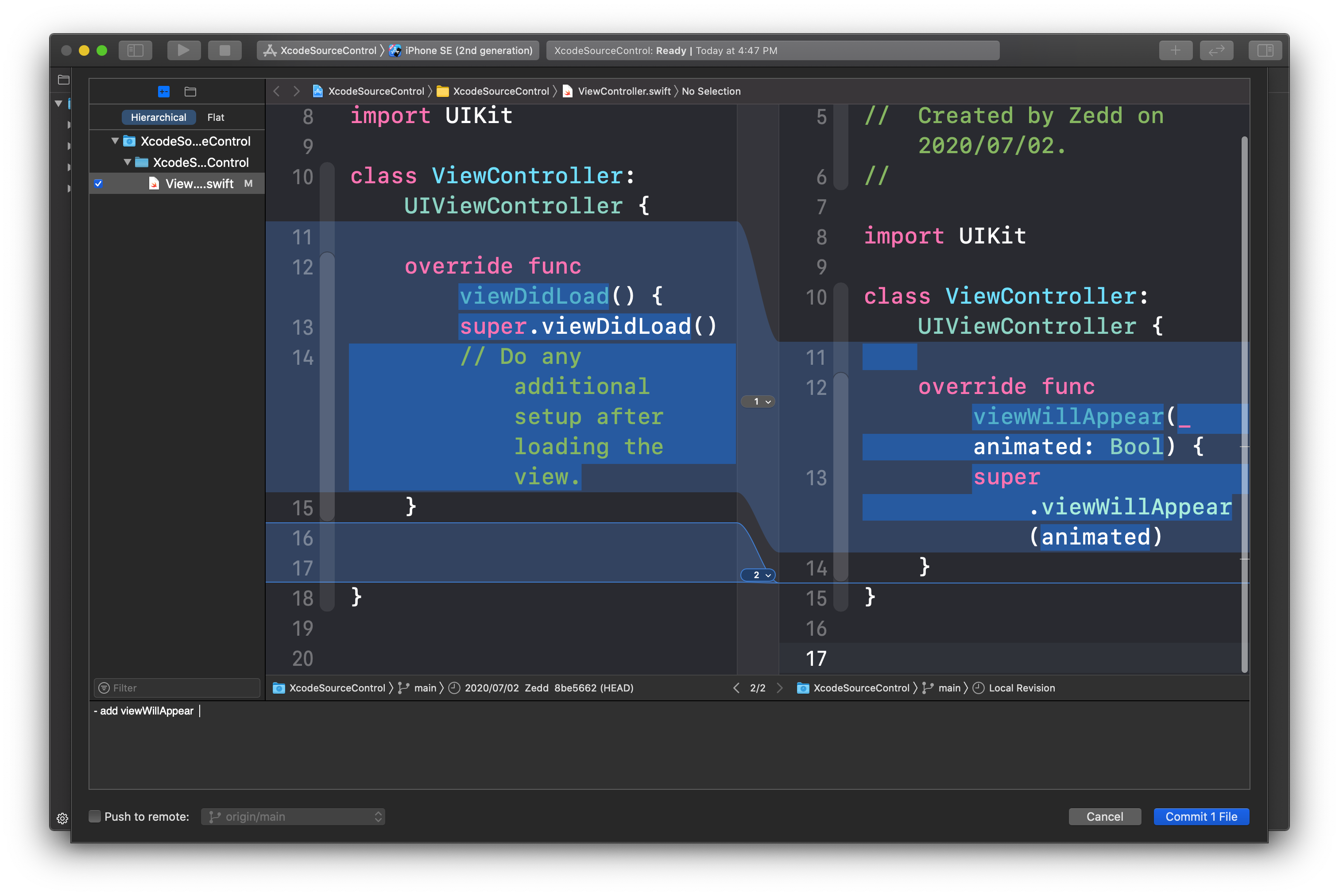Viewport: 1339px width, 896px height.
Task: Select the Flat tab
Action: tap(216, 117)
